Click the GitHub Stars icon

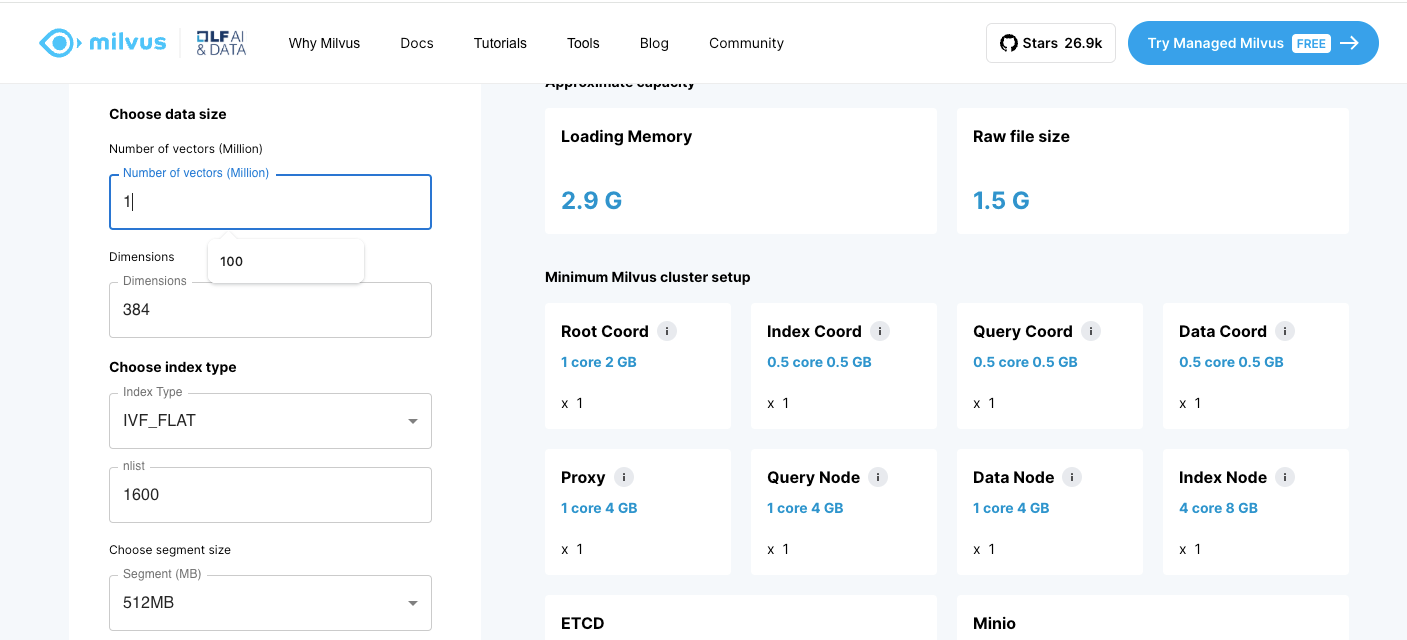point(1008,43)
